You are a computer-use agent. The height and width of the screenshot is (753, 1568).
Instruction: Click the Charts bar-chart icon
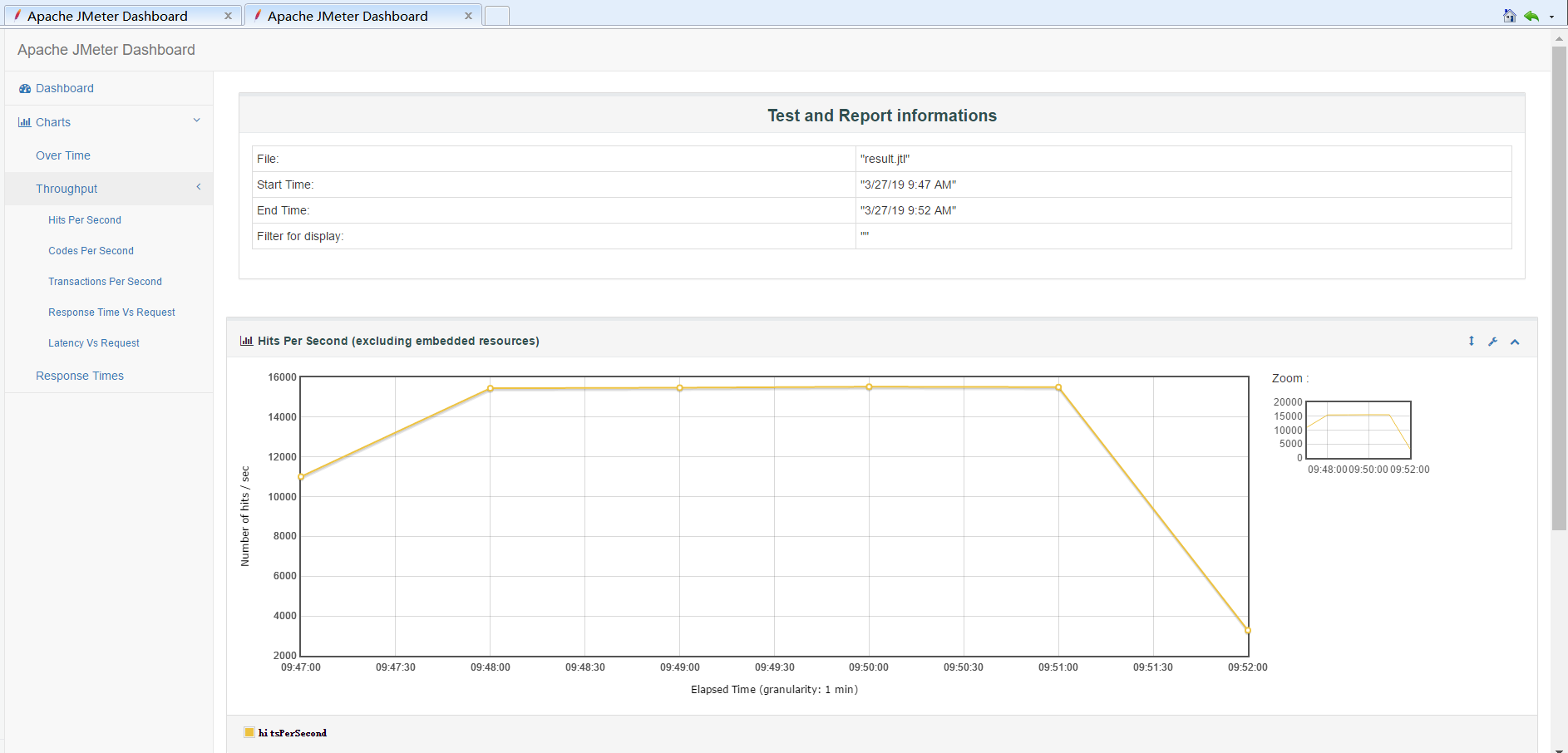[25, 122]
